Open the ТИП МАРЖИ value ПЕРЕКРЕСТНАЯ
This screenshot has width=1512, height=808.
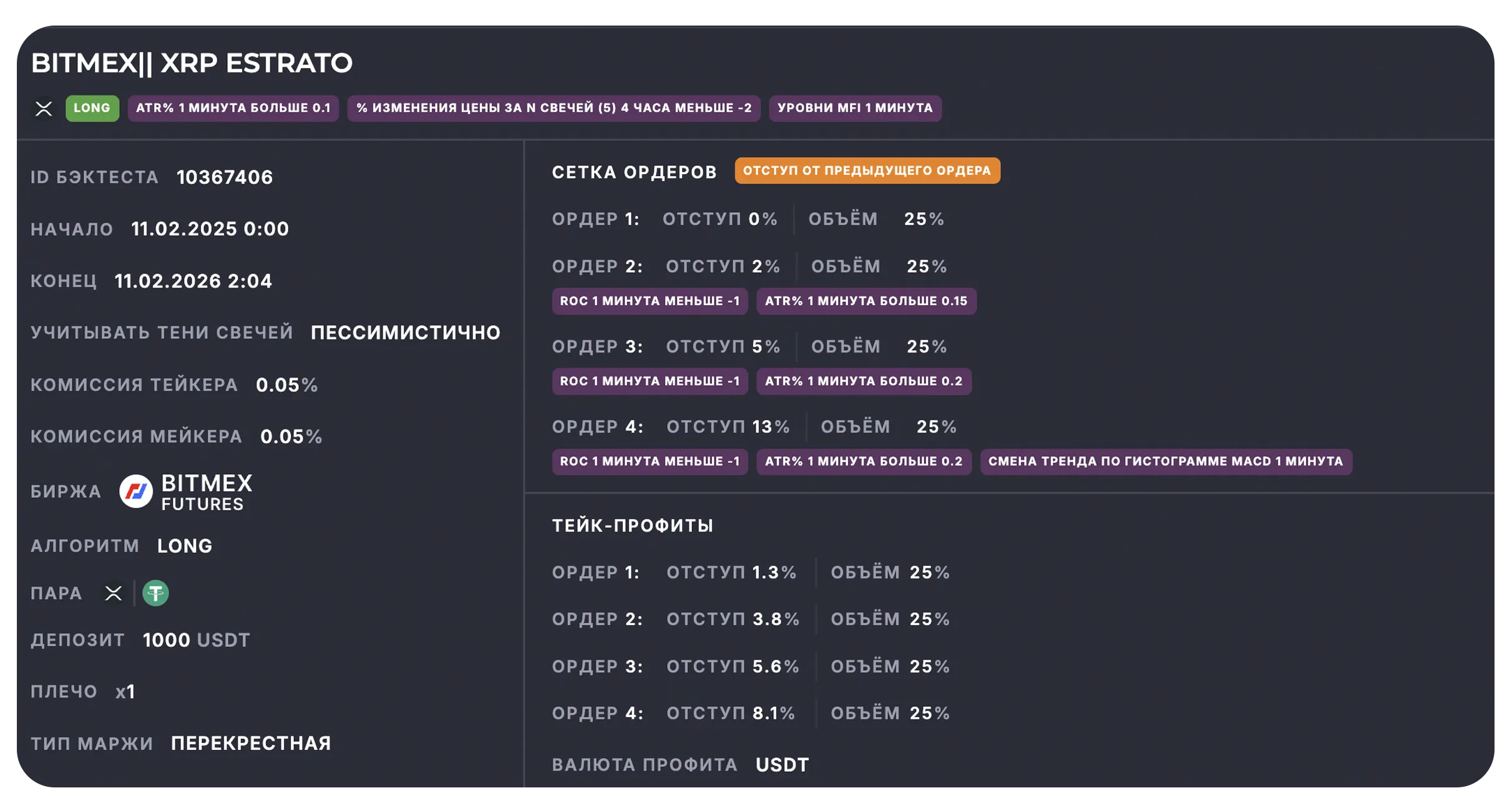250,743
